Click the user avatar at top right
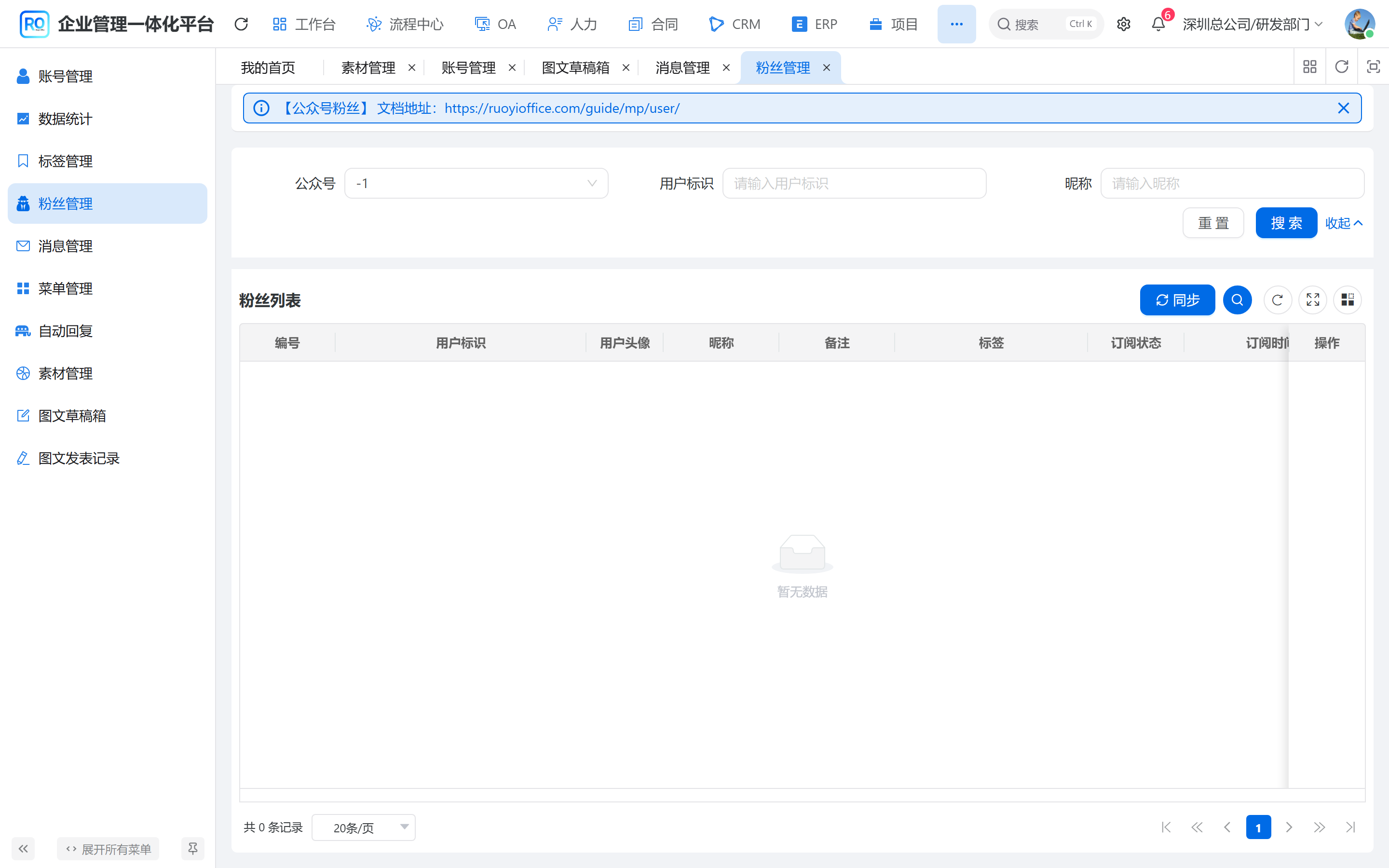The height and width of the screenshot is (868, 1389). point(1359,24)
